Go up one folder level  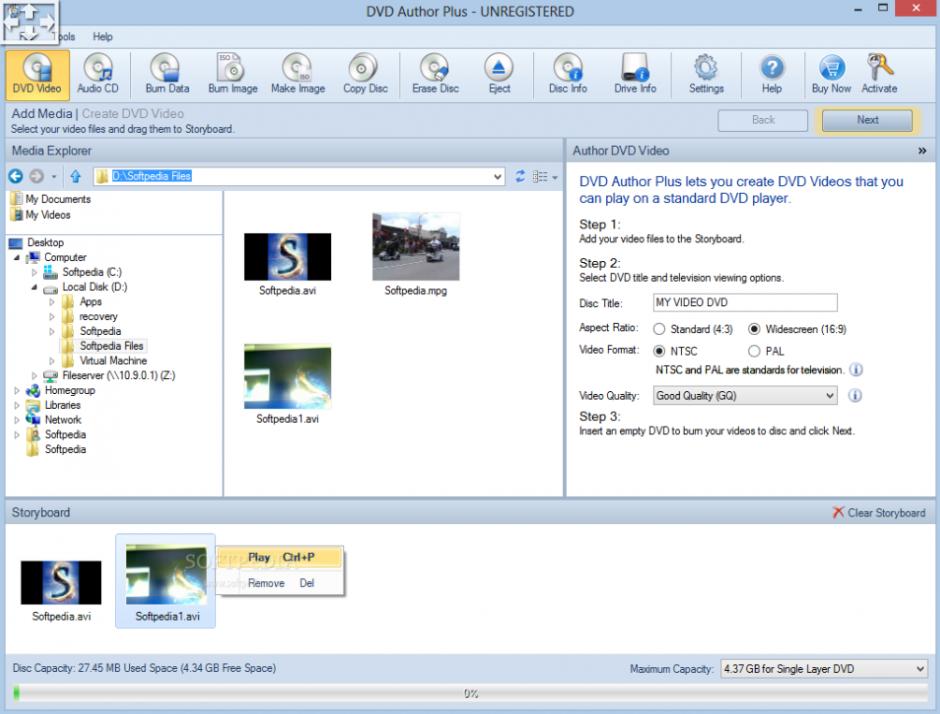tap(76, 176)
